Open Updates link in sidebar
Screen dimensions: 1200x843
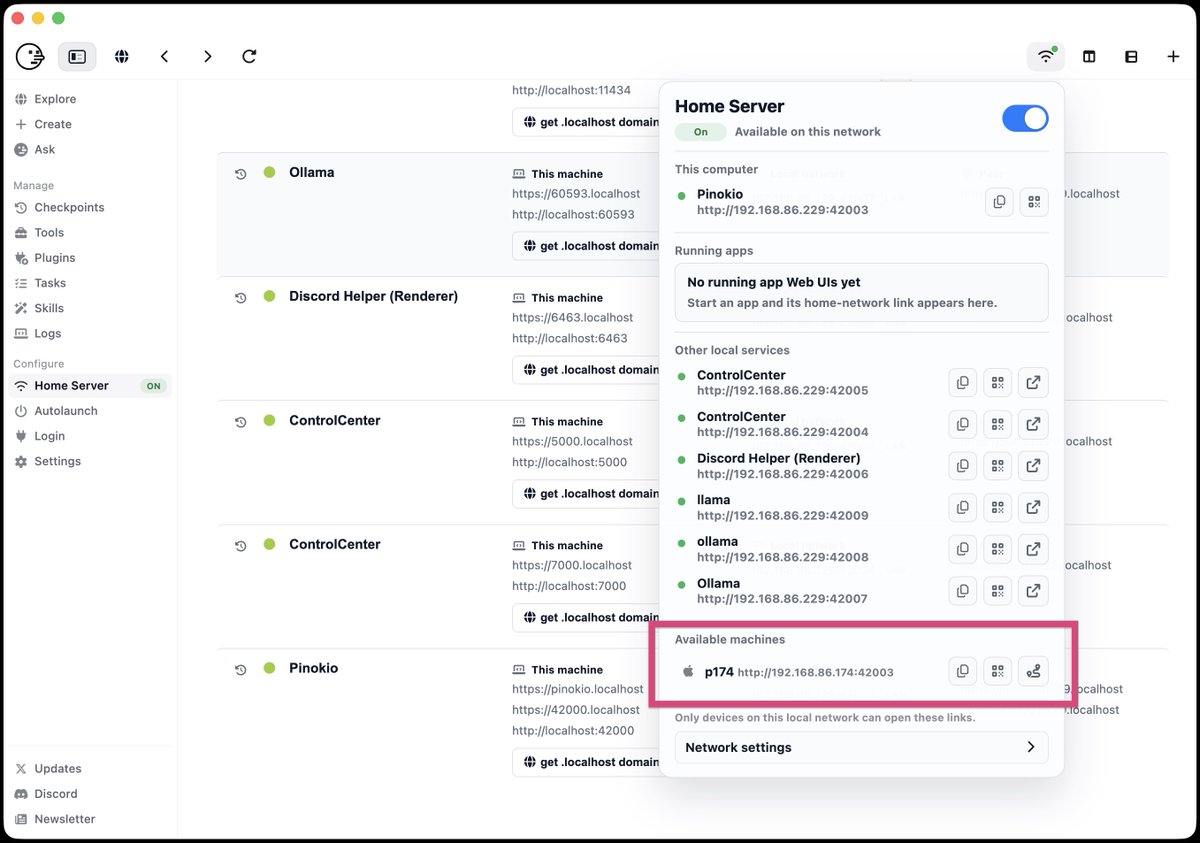pos(58,769)
